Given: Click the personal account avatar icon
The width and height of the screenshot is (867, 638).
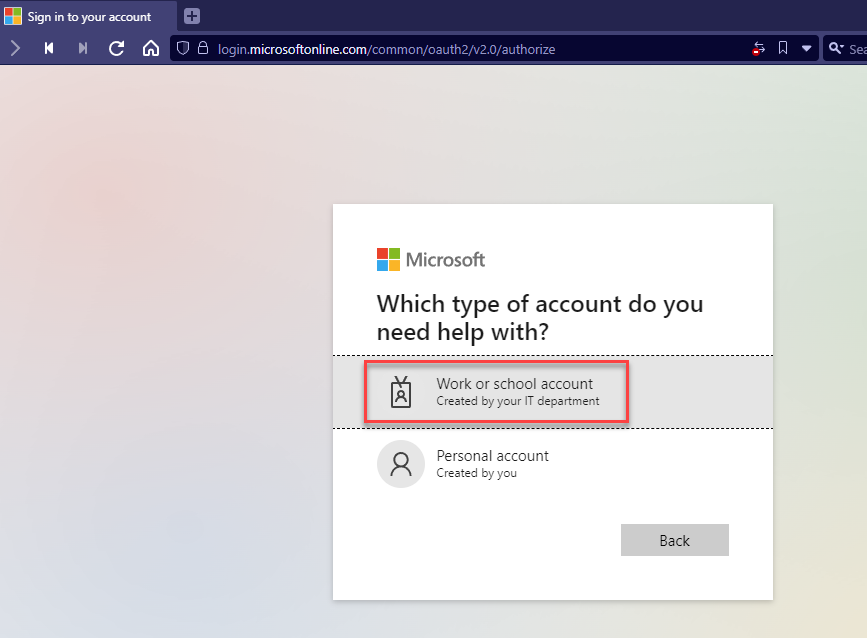Looking at the screenshot, I should coord(401,464).
